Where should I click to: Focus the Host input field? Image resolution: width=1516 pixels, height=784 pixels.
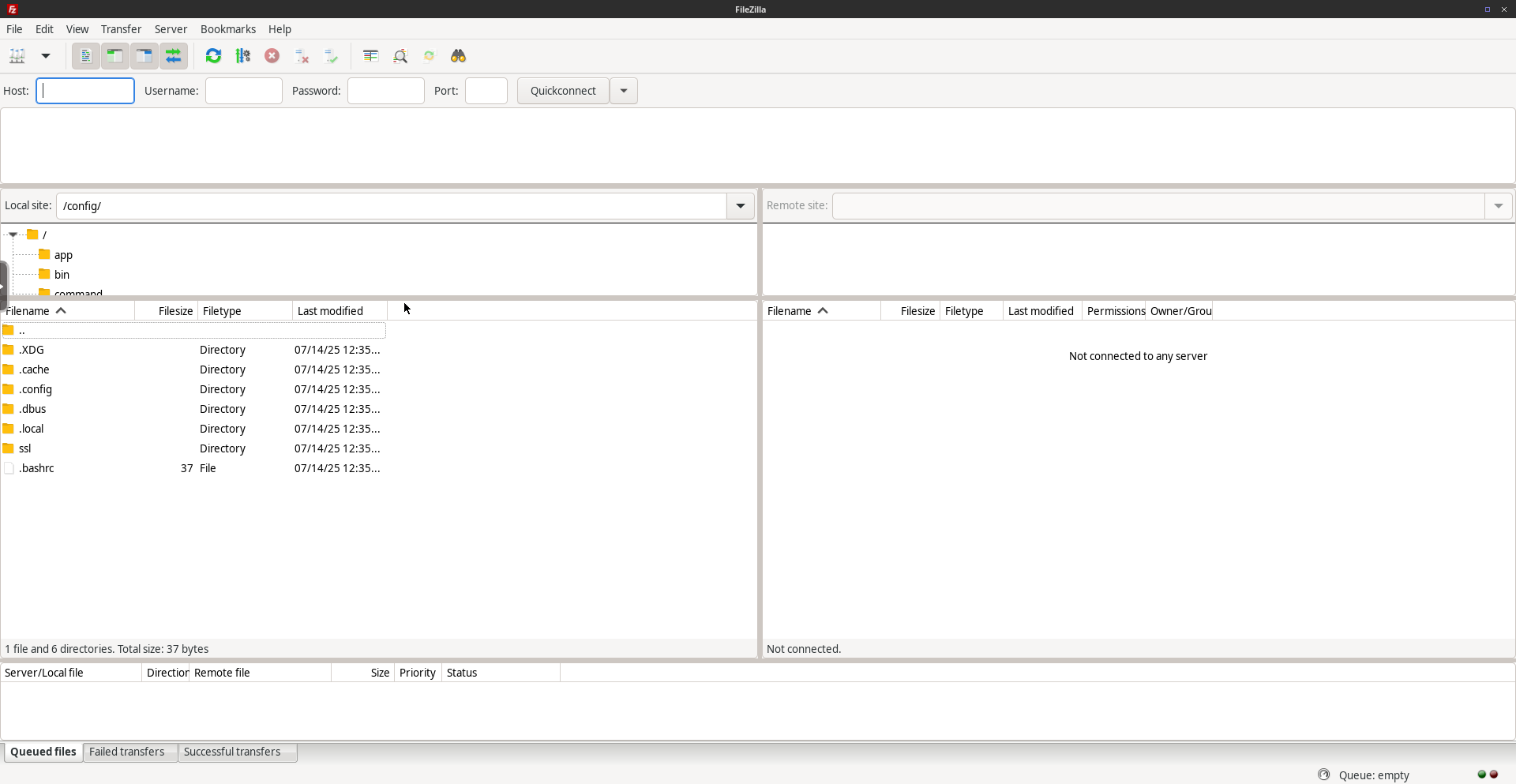[85, 91]
